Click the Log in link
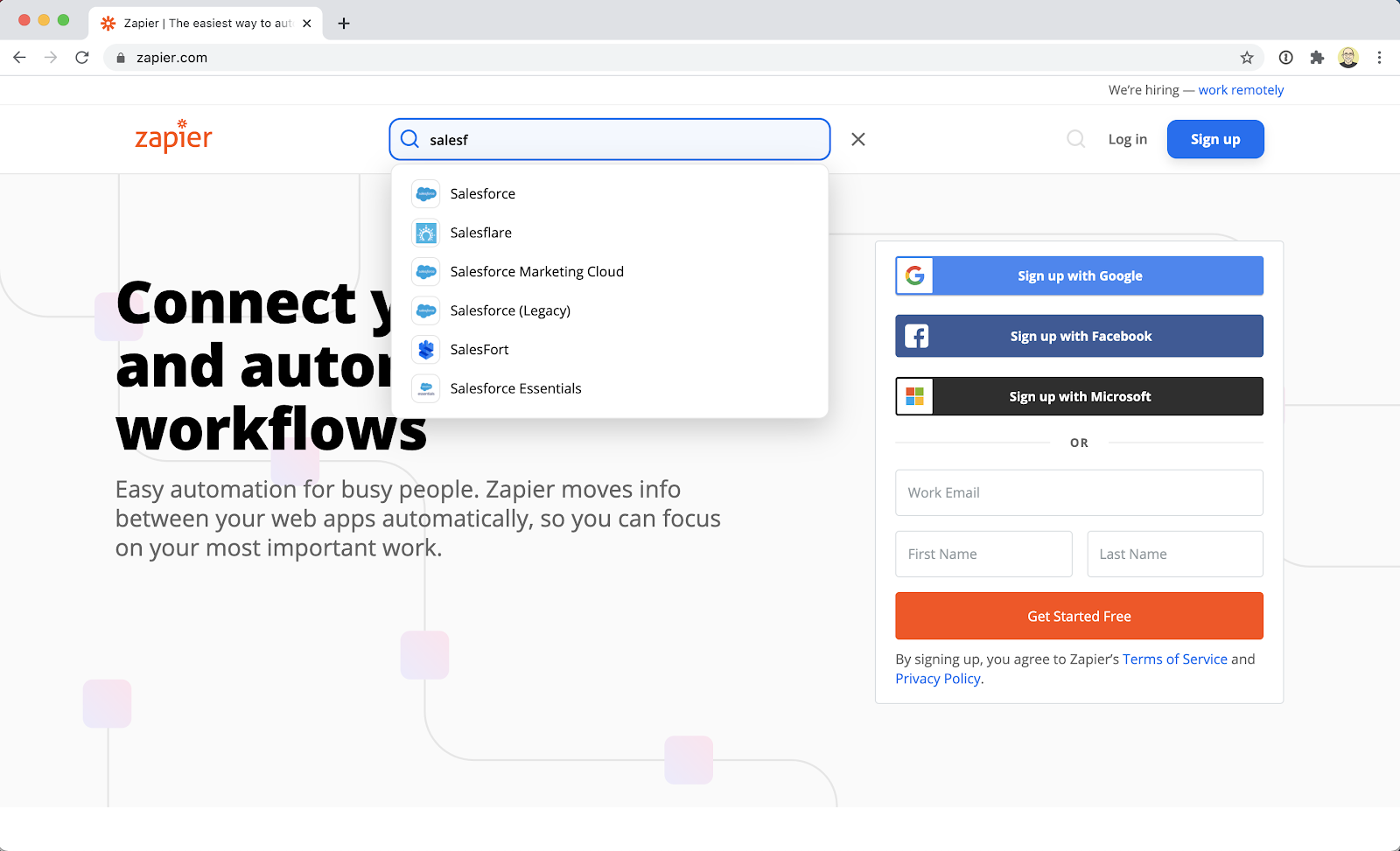The height and width of the screenshot is (851, 1400). 1127,139
